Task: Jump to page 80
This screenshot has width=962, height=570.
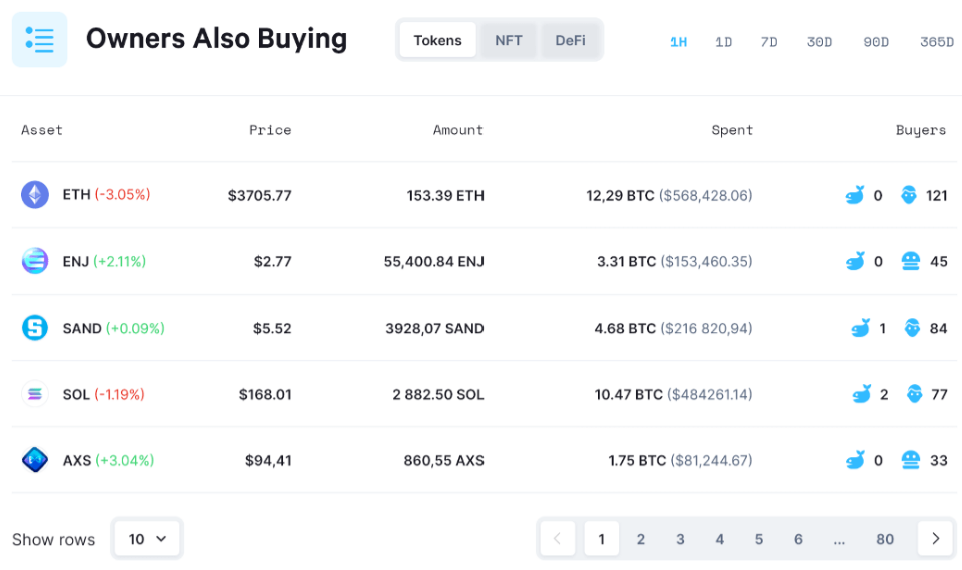Action: coord(884,539)
